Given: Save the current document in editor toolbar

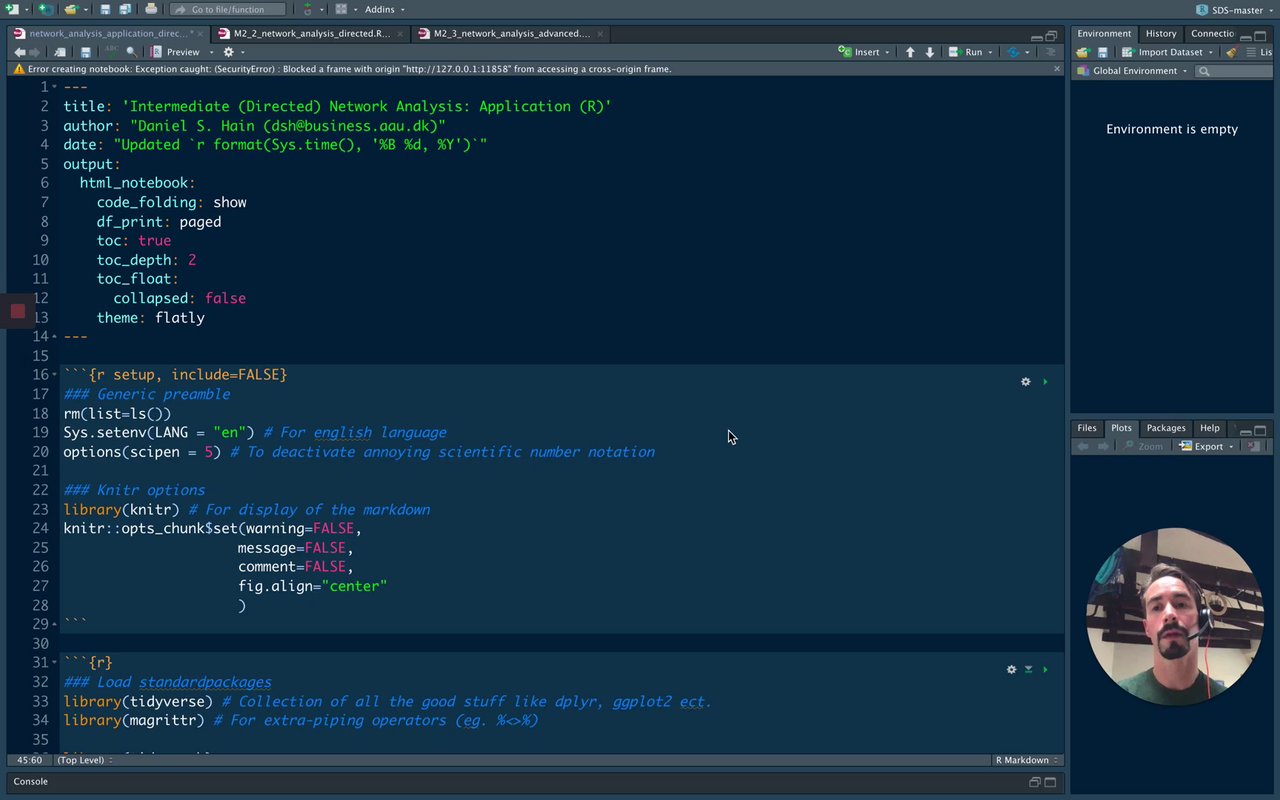Looking at the screenshot, I should 86,52.
